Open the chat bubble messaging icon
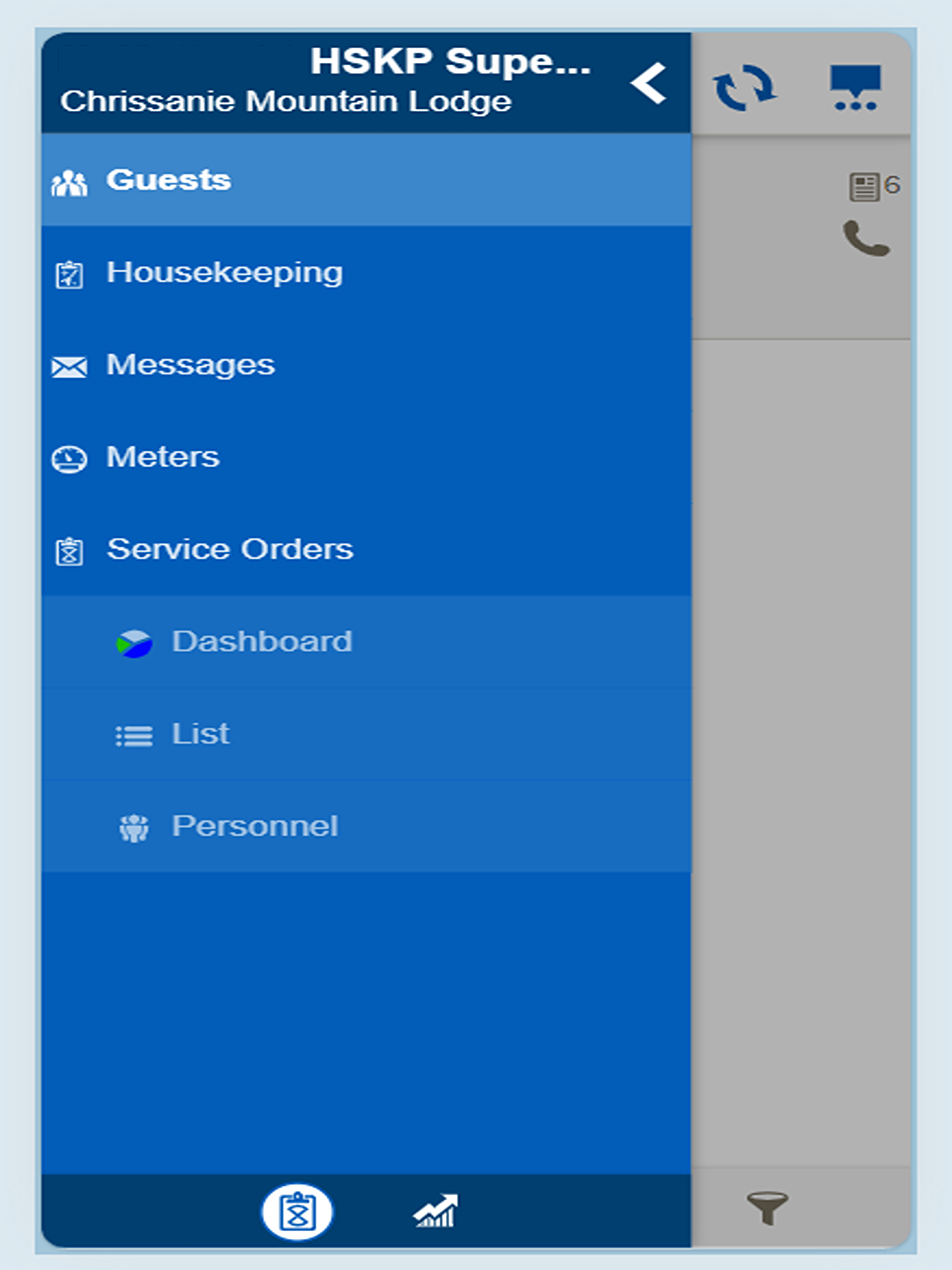This screenshot has width=952, height=1270. (x=854, y=86)
